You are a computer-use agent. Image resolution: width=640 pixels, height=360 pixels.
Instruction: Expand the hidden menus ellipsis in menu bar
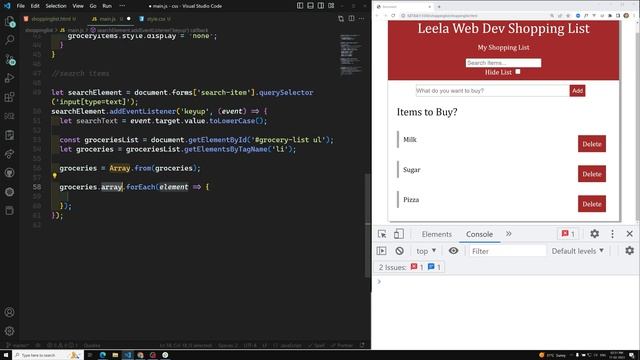[122, 6]
